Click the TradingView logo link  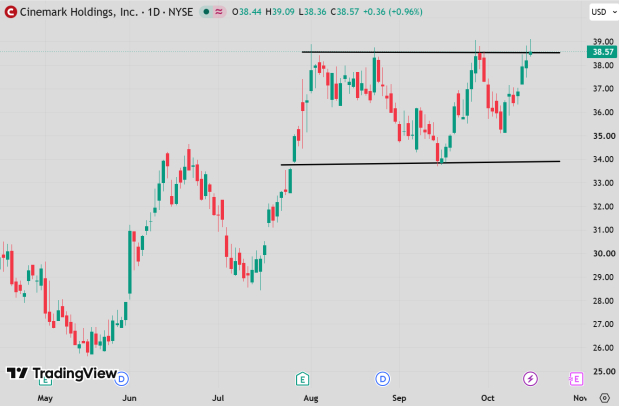tap(62, 373)
